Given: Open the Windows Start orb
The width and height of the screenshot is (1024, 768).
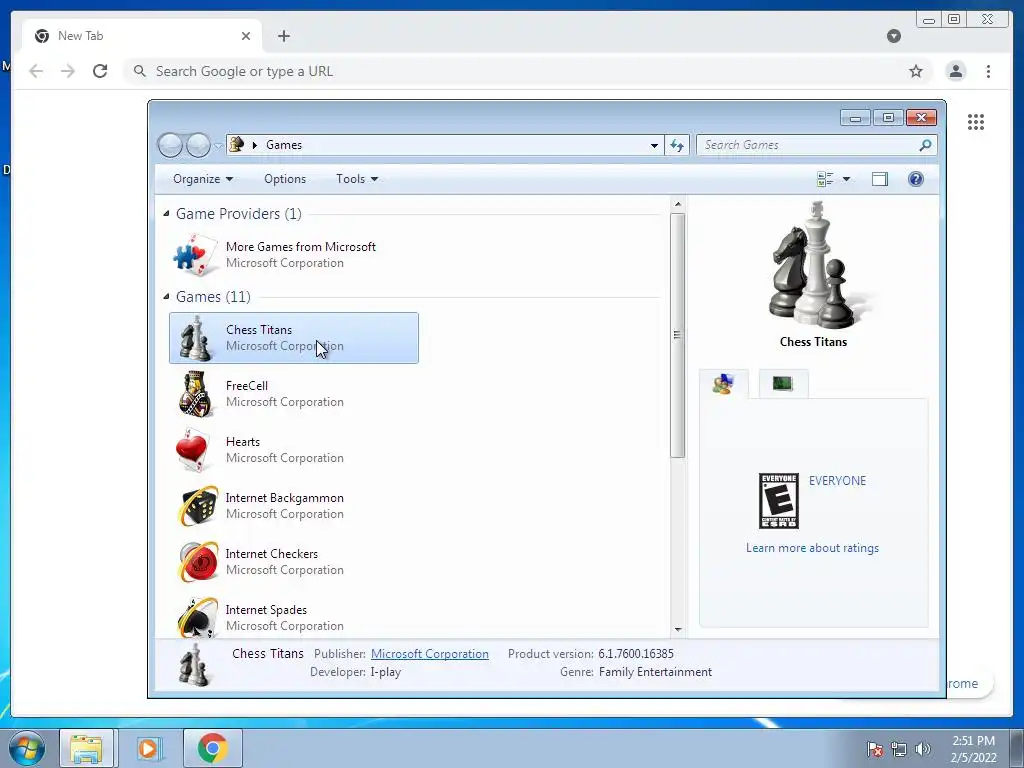Looking at the screenshot, I should point(27,748).
